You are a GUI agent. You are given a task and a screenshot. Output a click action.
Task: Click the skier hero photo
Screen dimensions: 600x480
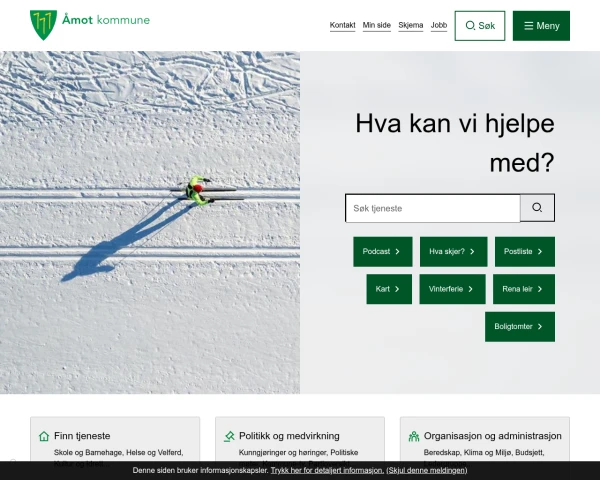(150, 222)
